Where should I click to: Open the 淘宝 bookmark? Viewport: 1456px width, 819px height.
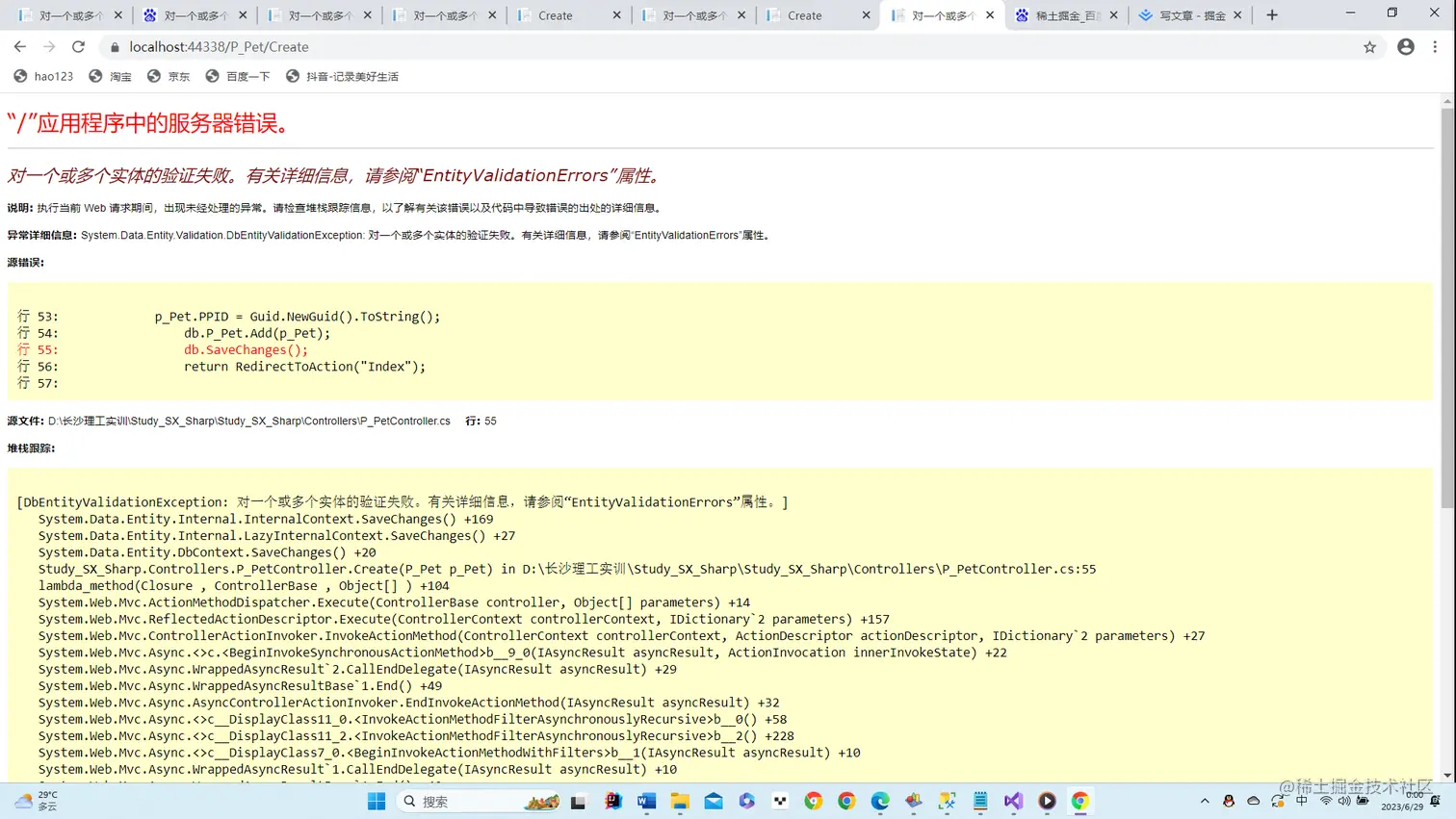[x=111, y=76]
